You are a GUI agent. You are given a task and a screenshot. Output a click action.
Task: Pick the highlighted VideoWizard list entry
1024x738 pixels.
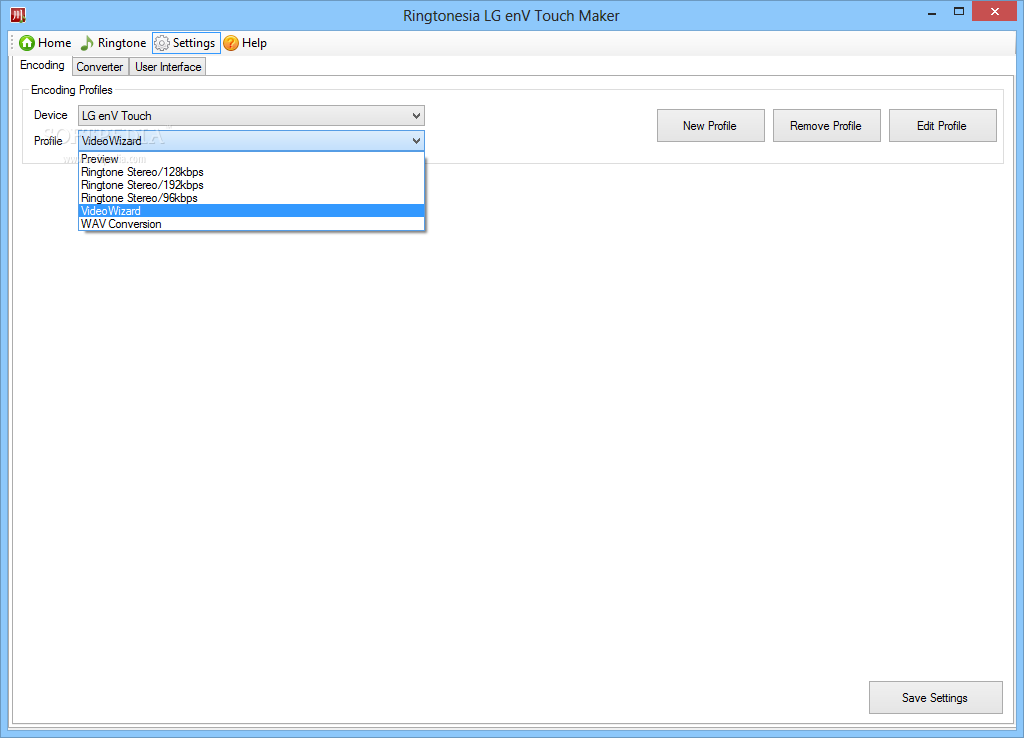coord(251,211)
